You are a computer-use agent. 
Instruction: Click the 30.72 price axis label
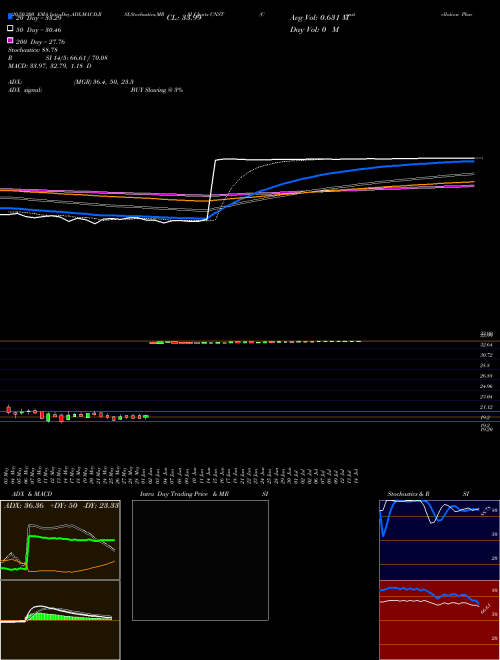(x=486, y=355)
